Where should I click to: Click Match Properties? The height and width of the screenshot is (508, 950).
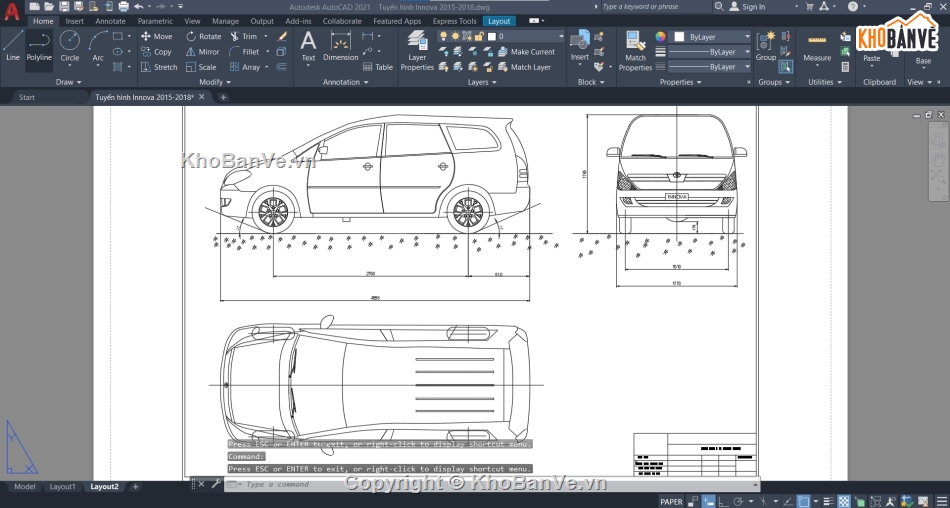coord(635,51)
